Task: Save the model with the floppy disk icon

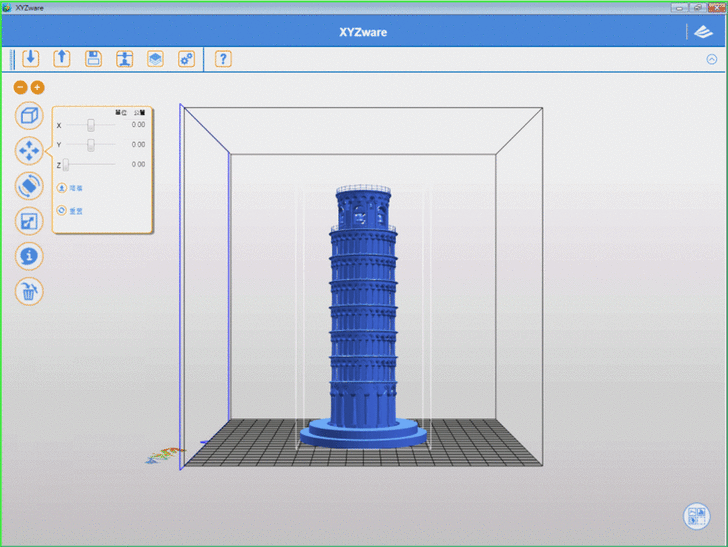Action: [93, 58]
